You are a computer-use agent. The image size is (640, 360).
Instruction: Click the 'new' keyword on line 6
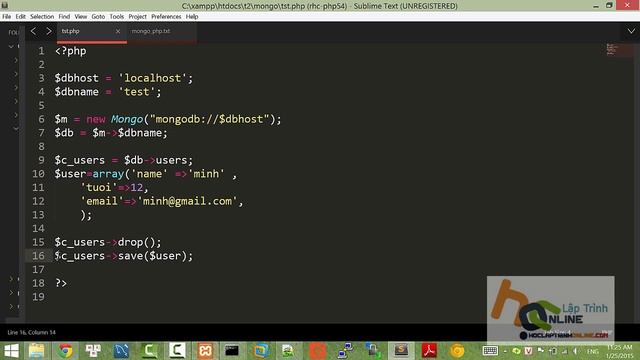coord(96,119)
